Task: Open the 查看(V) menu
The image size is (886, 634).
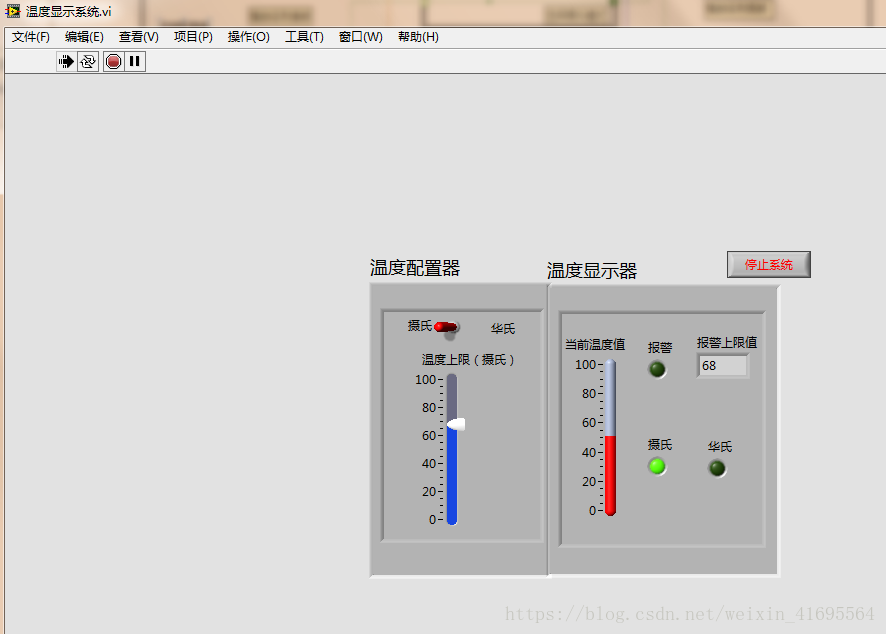Action: click(139, 37)
